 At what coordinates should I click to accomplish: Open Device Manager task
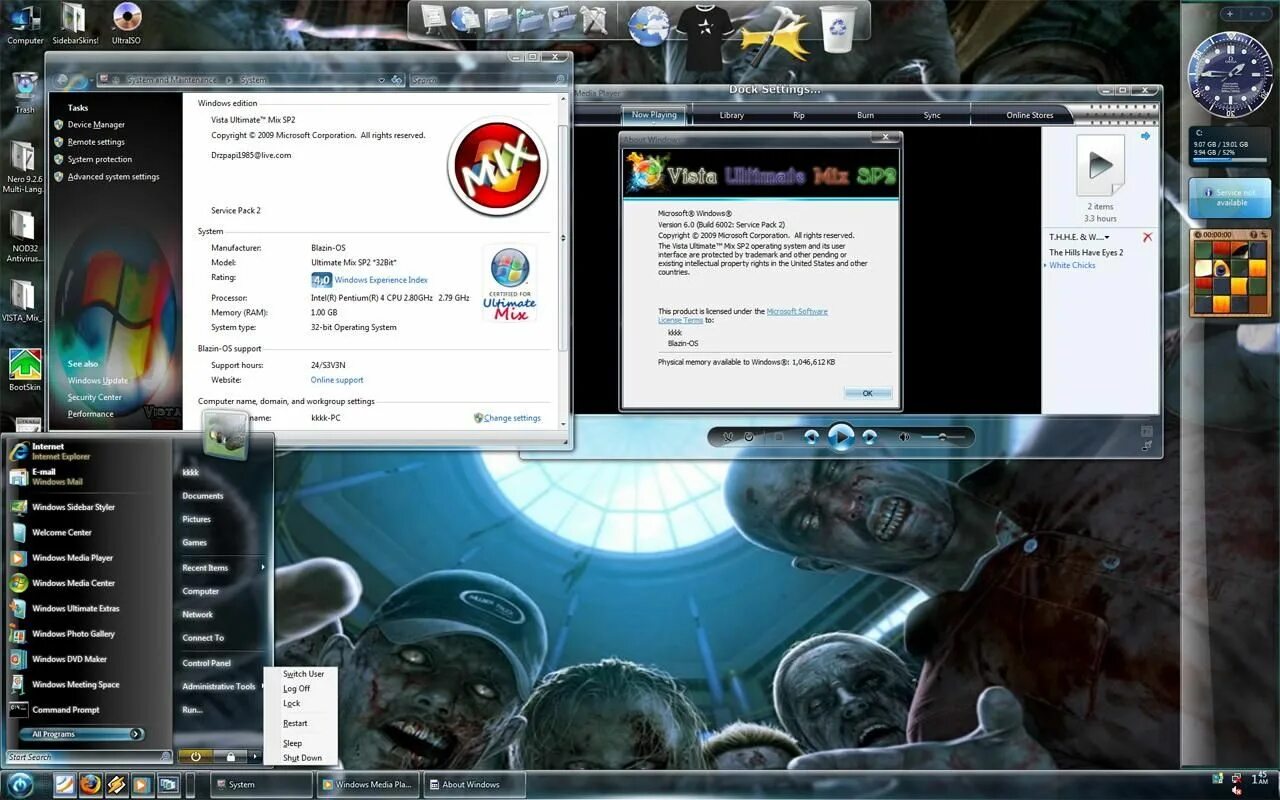(x=96, y=125)
